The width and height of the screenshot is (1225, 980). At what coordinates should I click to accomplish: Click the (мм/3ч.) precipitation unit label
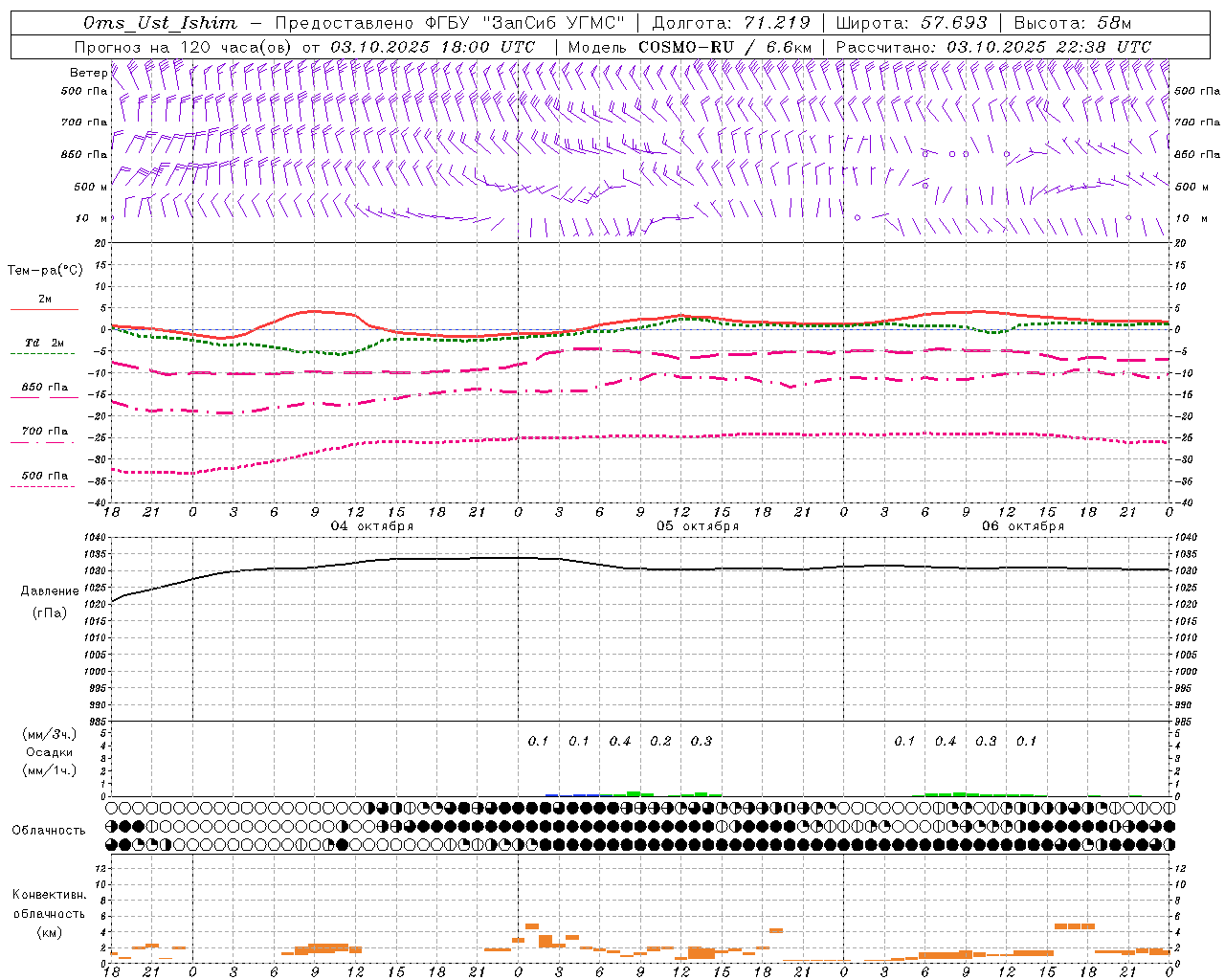coord(50,734)
